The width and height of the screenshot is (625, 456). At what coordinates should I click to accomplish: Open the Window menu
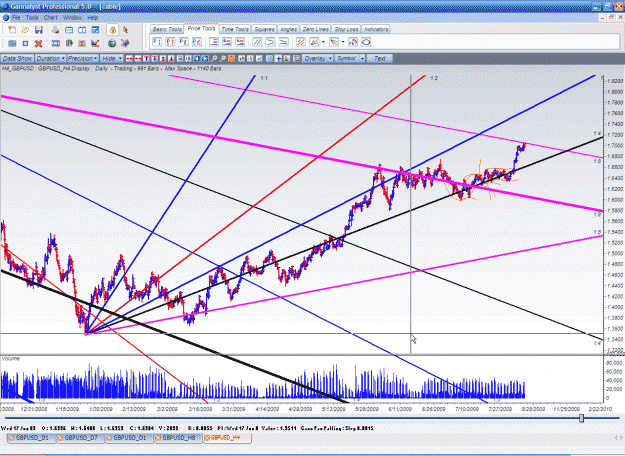point(72,18)
